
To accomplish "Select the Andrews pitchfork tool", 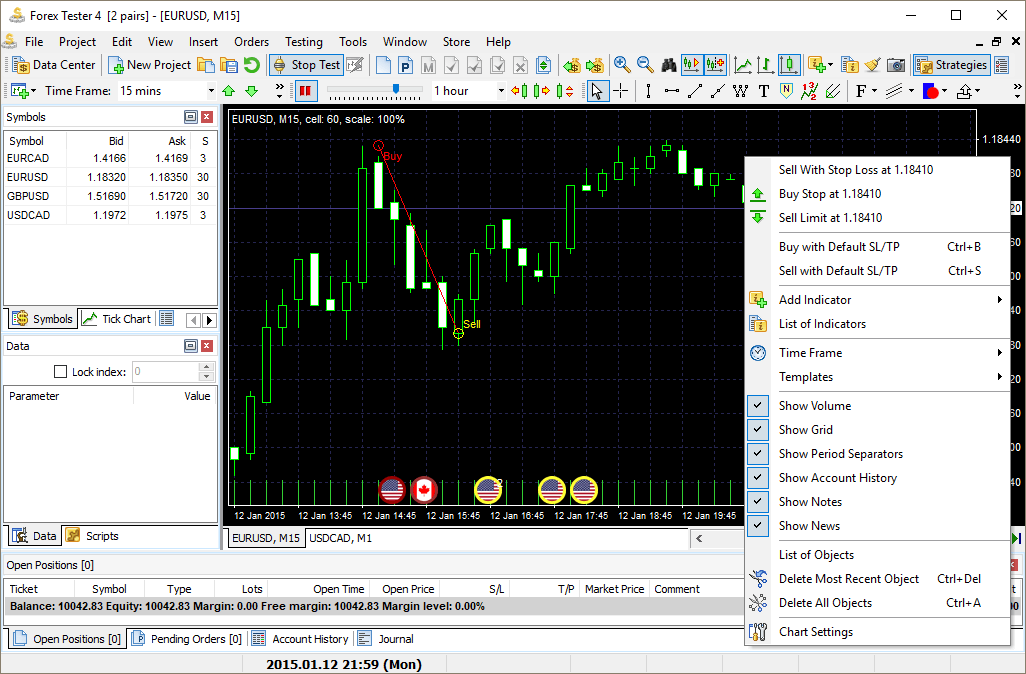I will coord(832,91).
